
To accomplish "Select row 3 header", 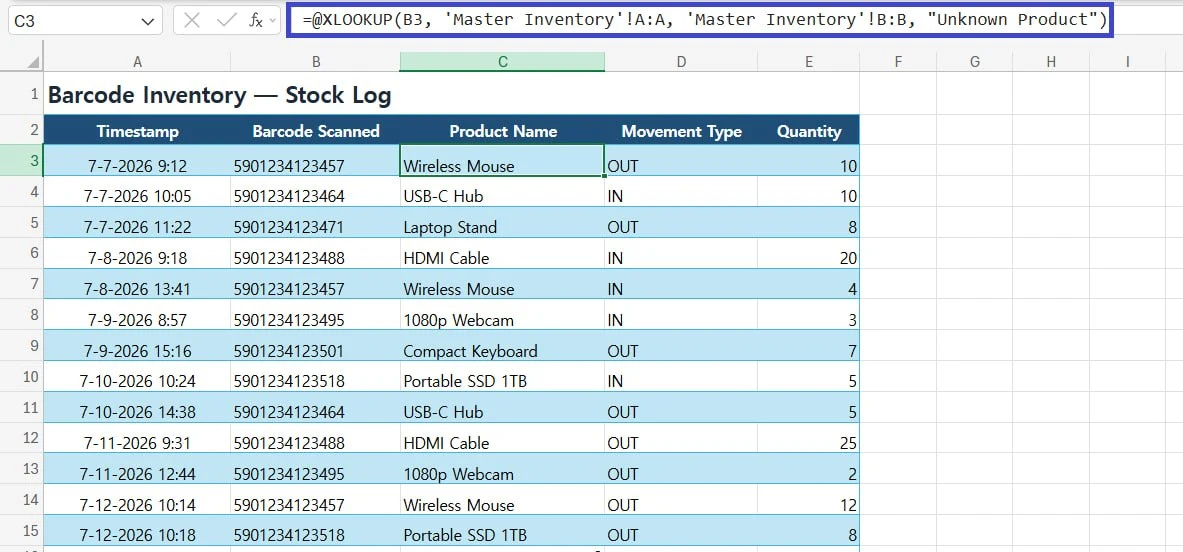I will [21, 161].
